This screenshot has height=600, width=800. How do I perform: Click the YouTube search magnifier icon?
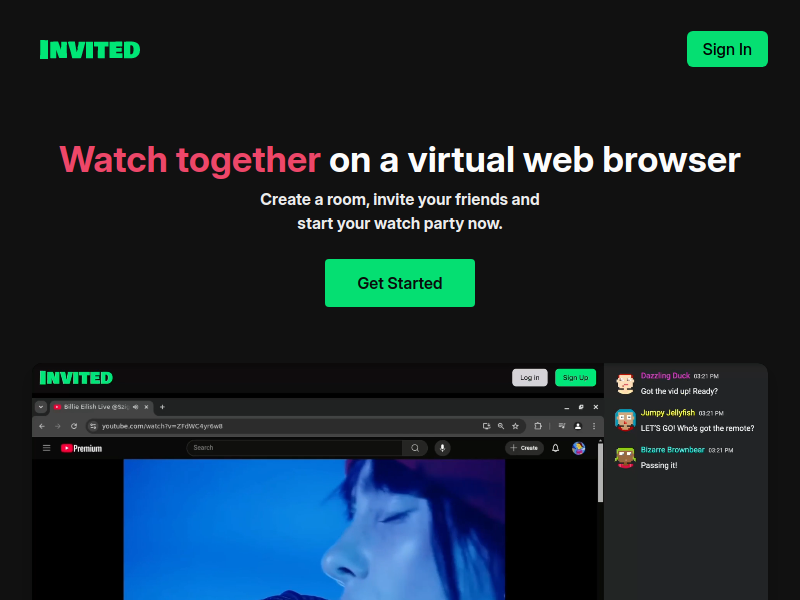pos(415,448)
